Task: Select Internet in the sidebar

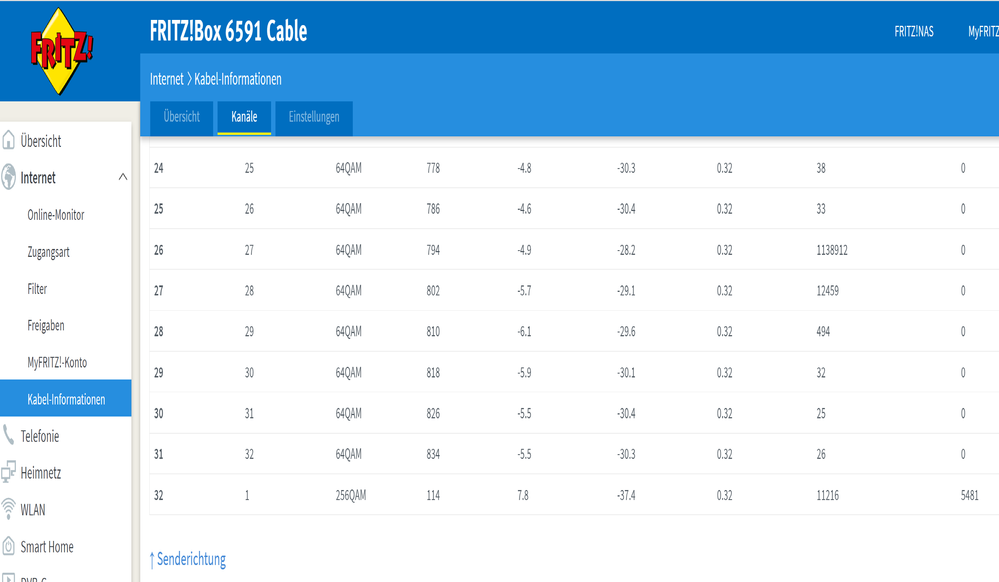Action: tap(38, 178)
